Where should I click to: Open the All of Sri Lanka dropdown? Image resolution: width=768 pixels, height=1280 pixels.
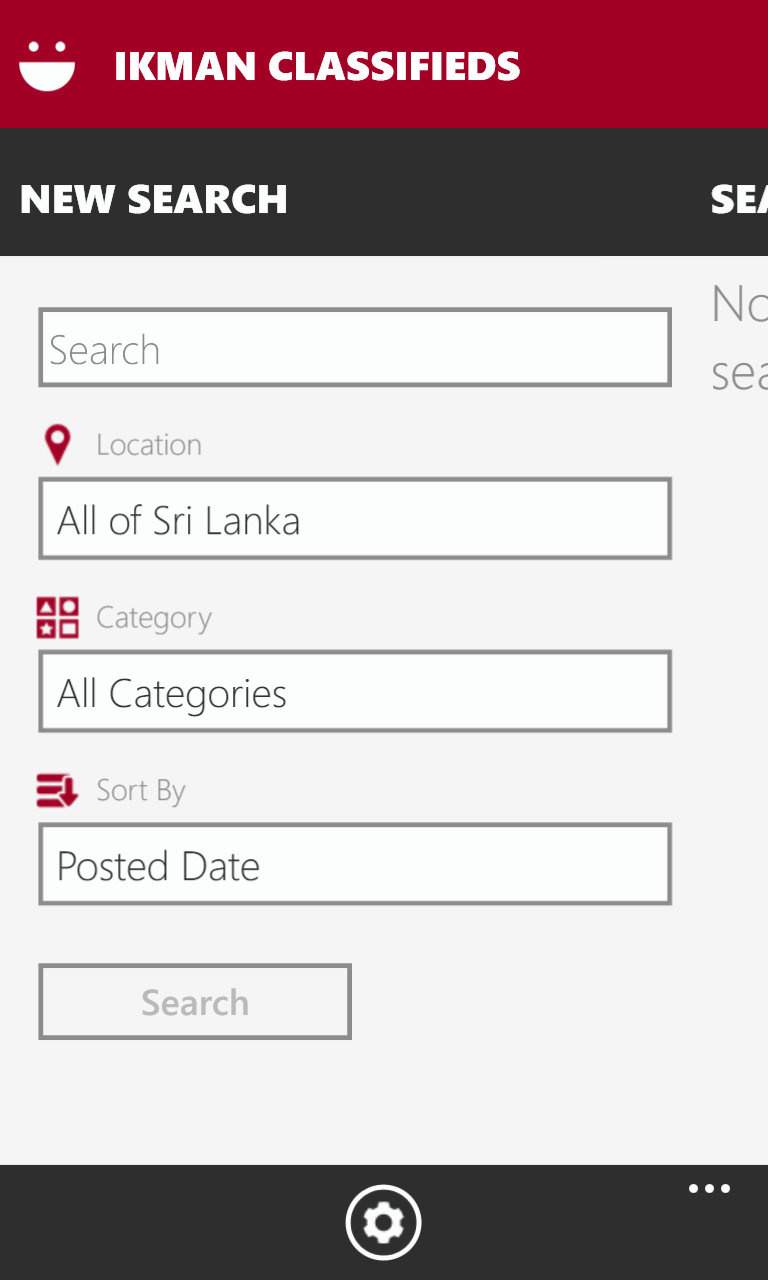point(355,518)
